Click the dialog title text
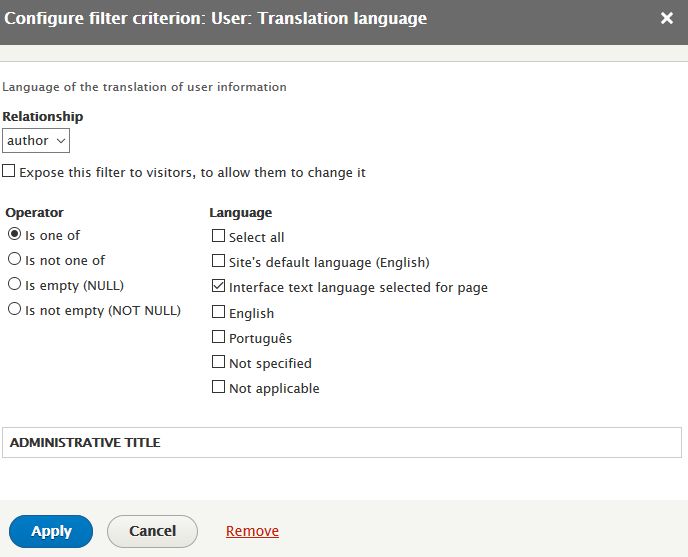The image size is (688, 557). (x=215, y=18)
